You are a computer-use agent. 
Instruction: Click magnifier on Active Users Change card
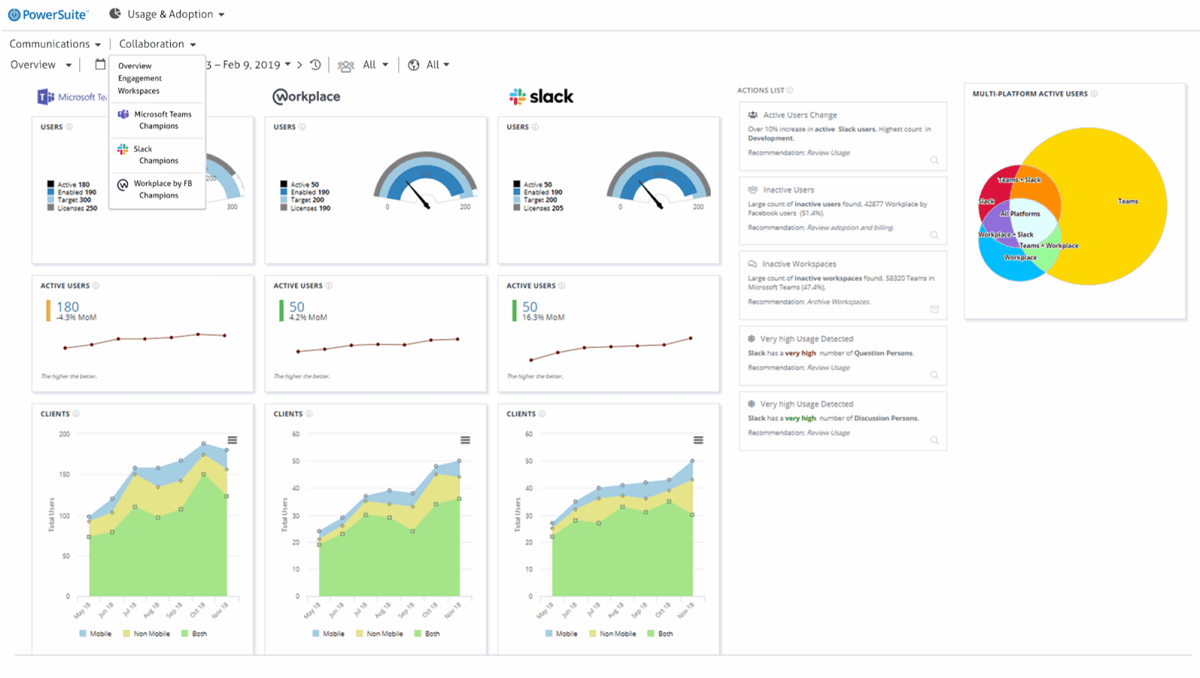934,160
